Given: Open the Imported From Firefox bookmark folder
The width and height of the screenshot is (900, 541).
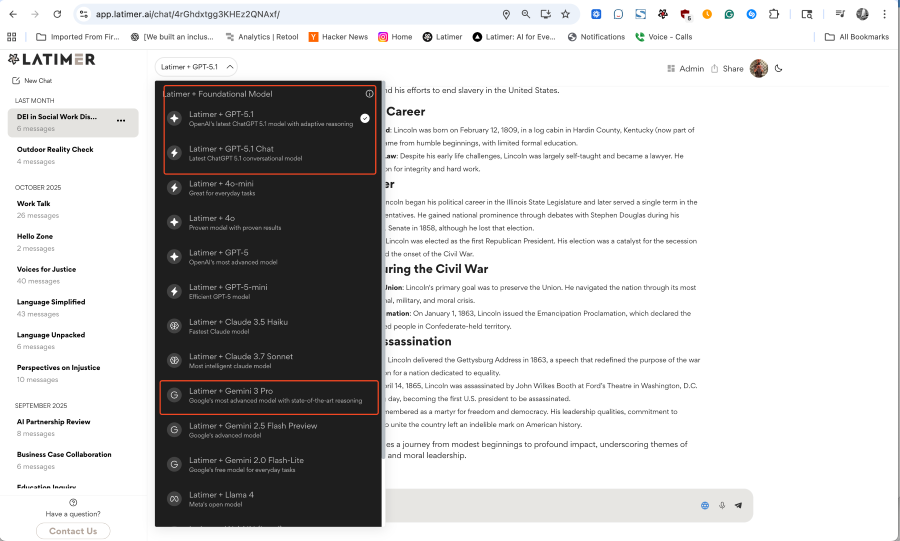Looking at the screenshot, I should click(77, 37).
